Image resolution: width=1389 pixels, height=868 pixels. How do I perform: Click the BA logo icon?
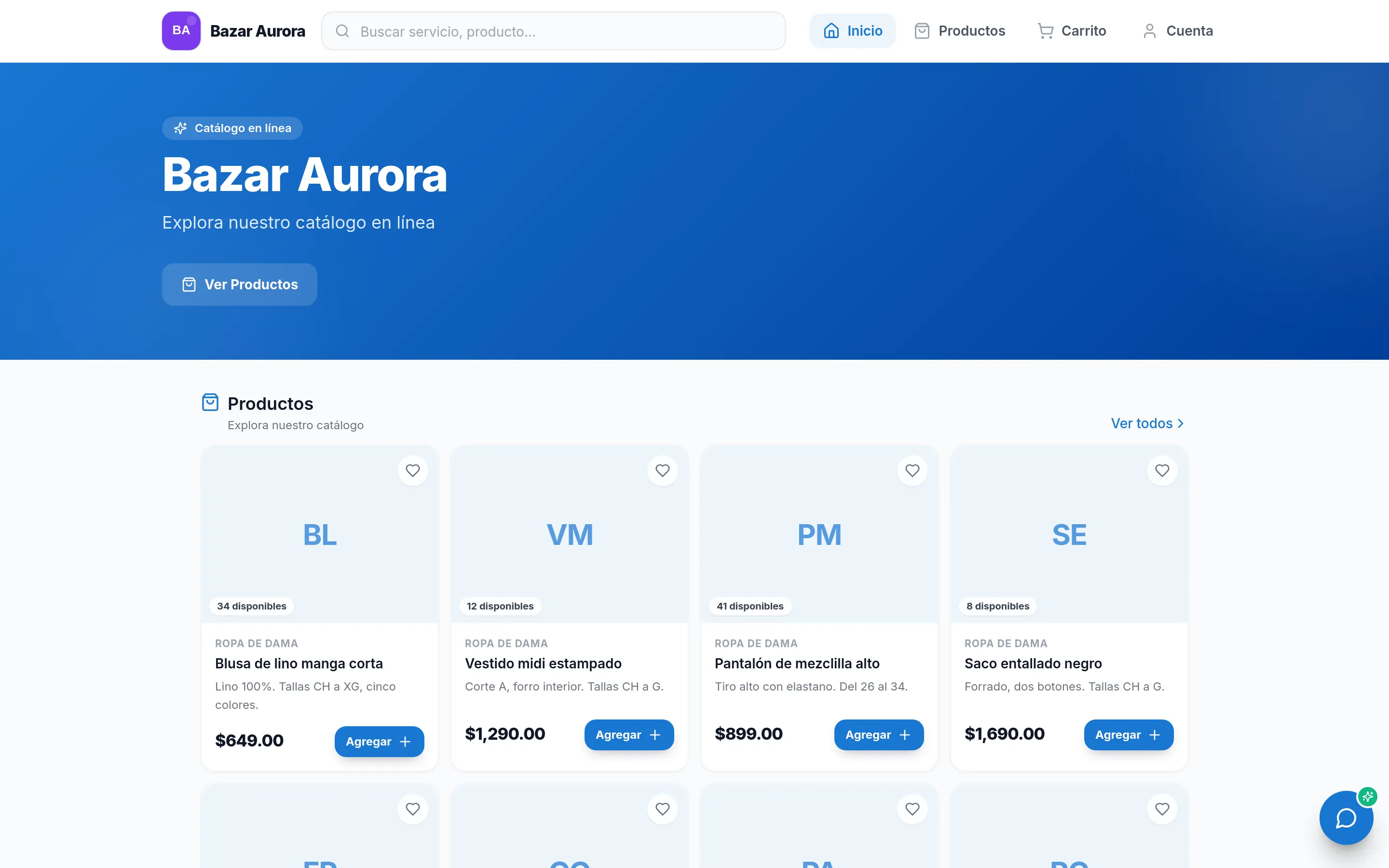click(181, 31)
